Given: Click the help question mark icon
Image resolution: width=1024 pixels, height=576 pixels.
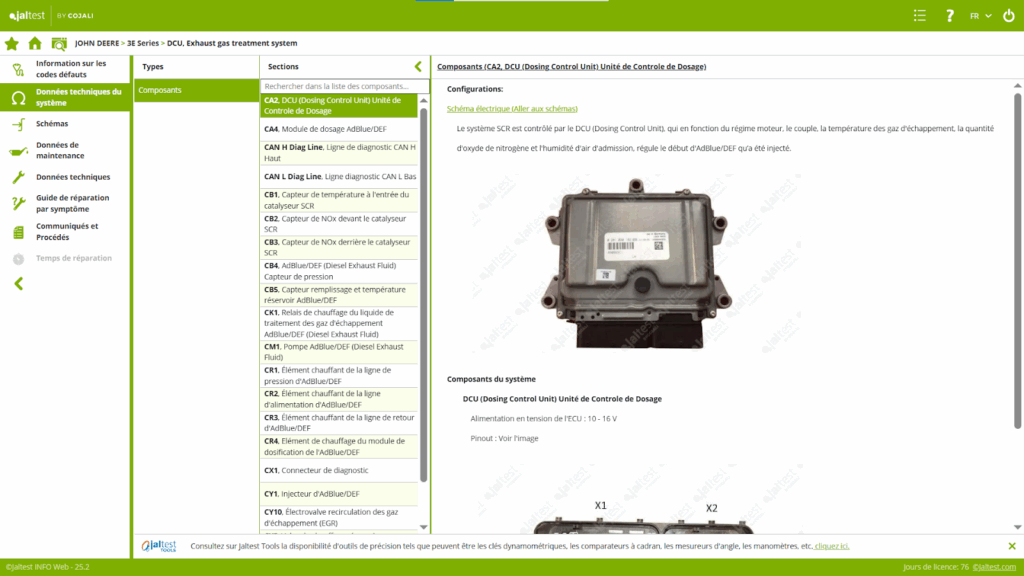Looking at the screenshot, I should (x=949, y=15).
